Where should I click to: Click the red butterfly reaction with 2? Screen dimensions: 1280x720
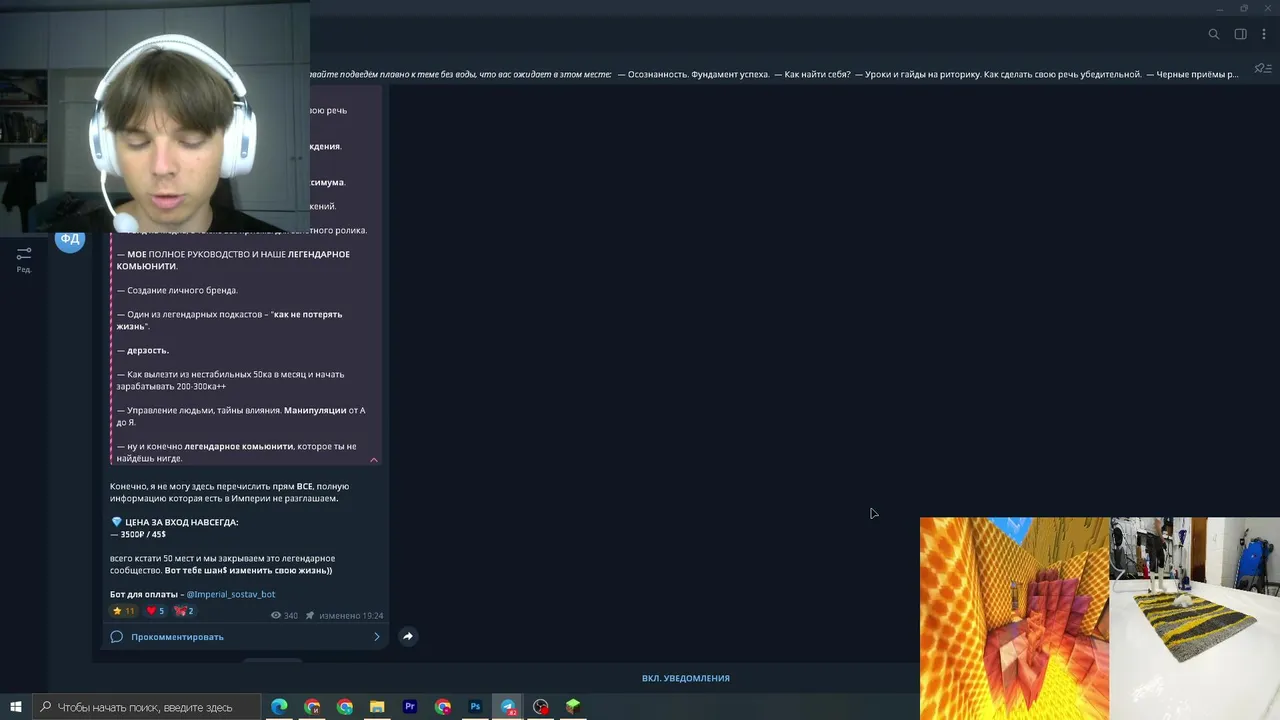coord(184,611)
